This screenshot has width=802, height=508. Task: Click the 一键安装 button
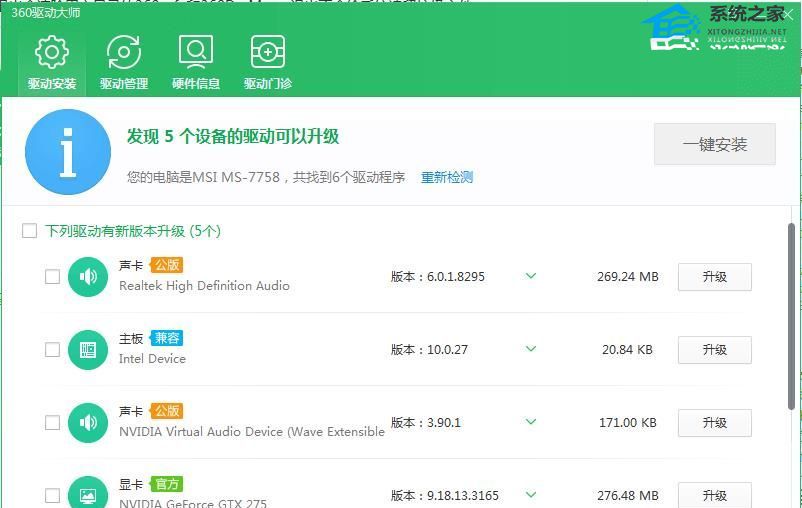(714, 144)
